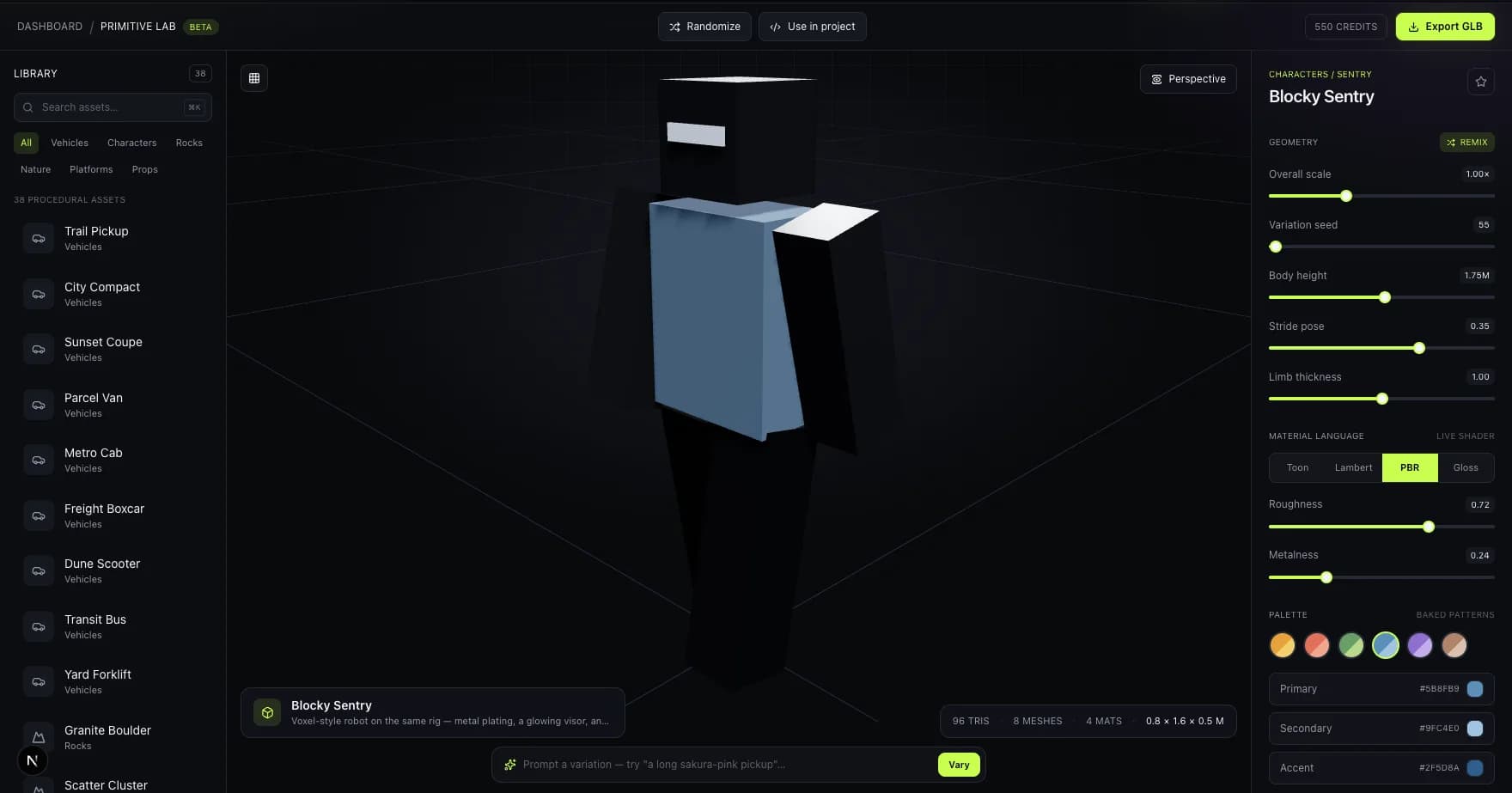Click the 8 MESHES stat

[x=1038, y=722]
